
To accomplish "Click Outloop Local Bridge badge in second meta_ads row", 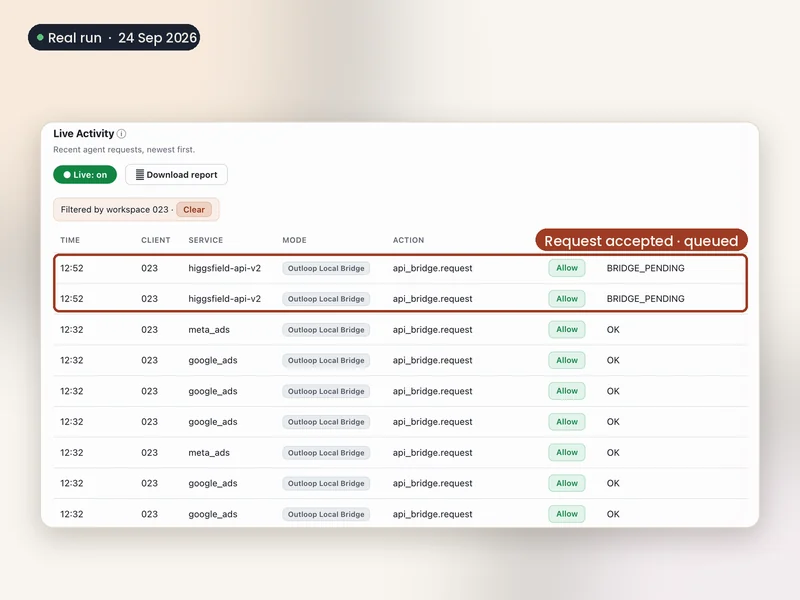I will (x=326, y=453).
